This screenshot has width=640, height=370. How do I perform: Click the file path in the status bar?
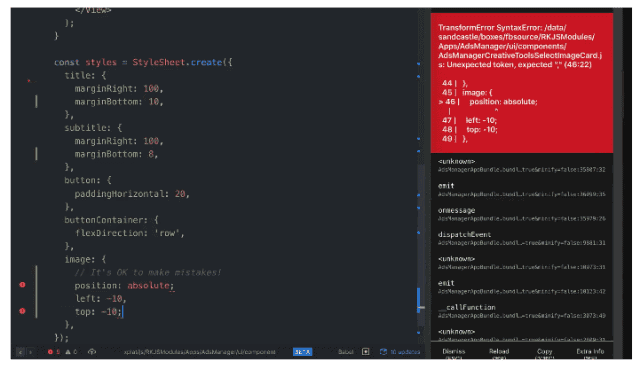(x=200, y=352)
